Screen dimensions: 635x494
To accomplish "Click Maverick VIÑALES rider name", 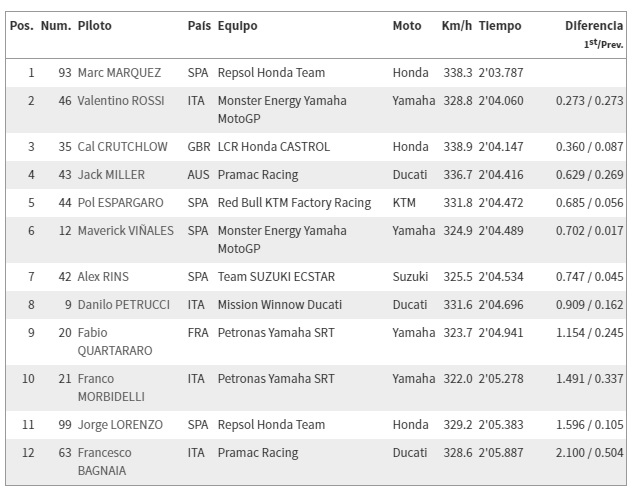I will 126,230.
